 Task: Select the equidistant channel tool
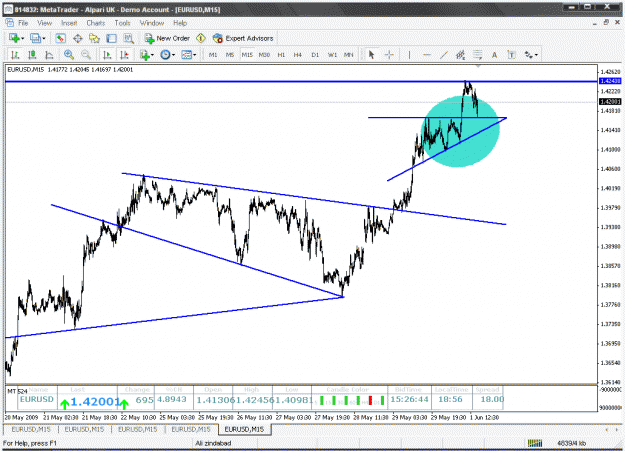(460, 55)
